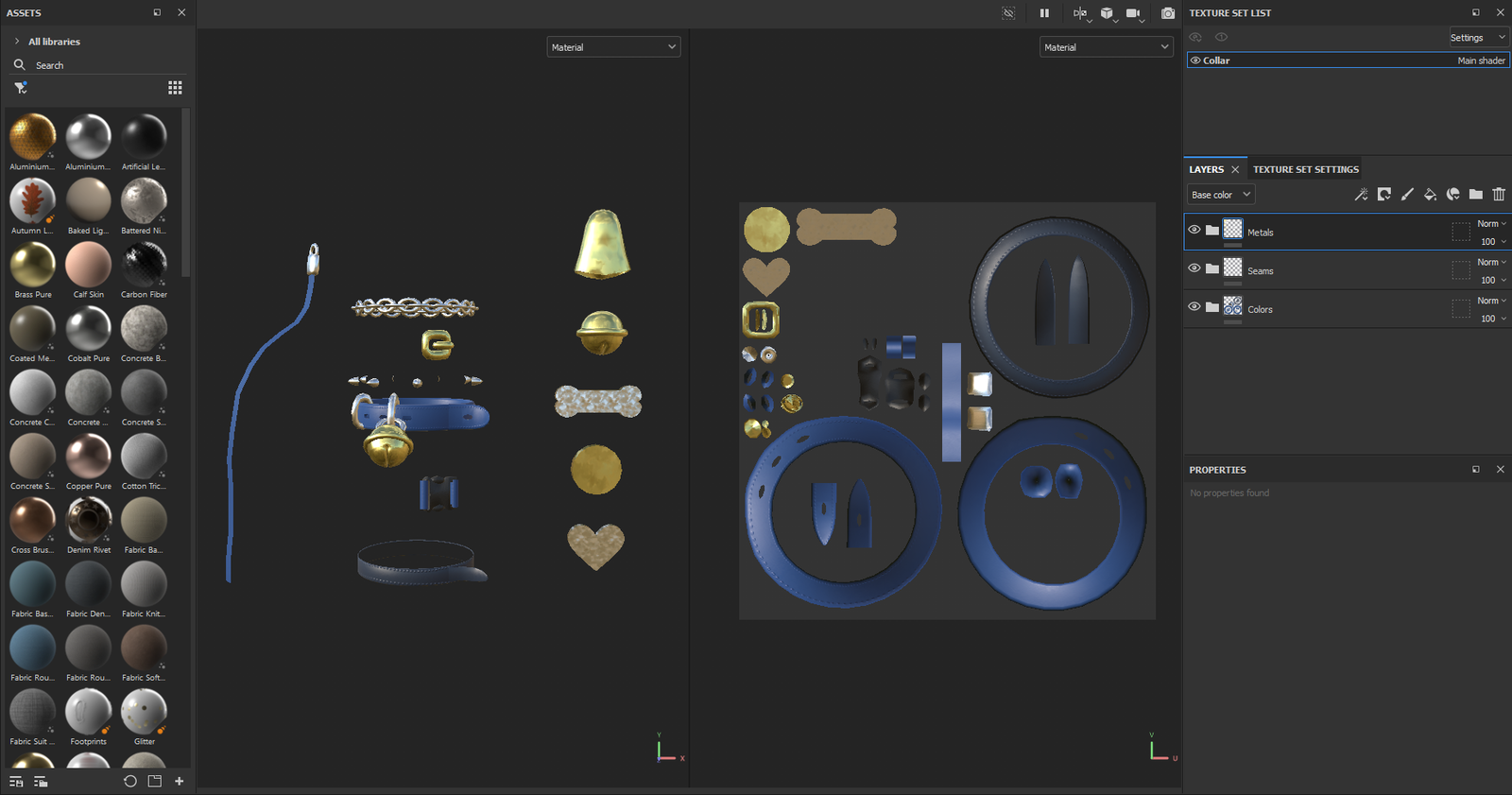This screenshot has height=795, width=1512.
Task: Expand the All libraries tree chevron
Action: click(17, 42)
